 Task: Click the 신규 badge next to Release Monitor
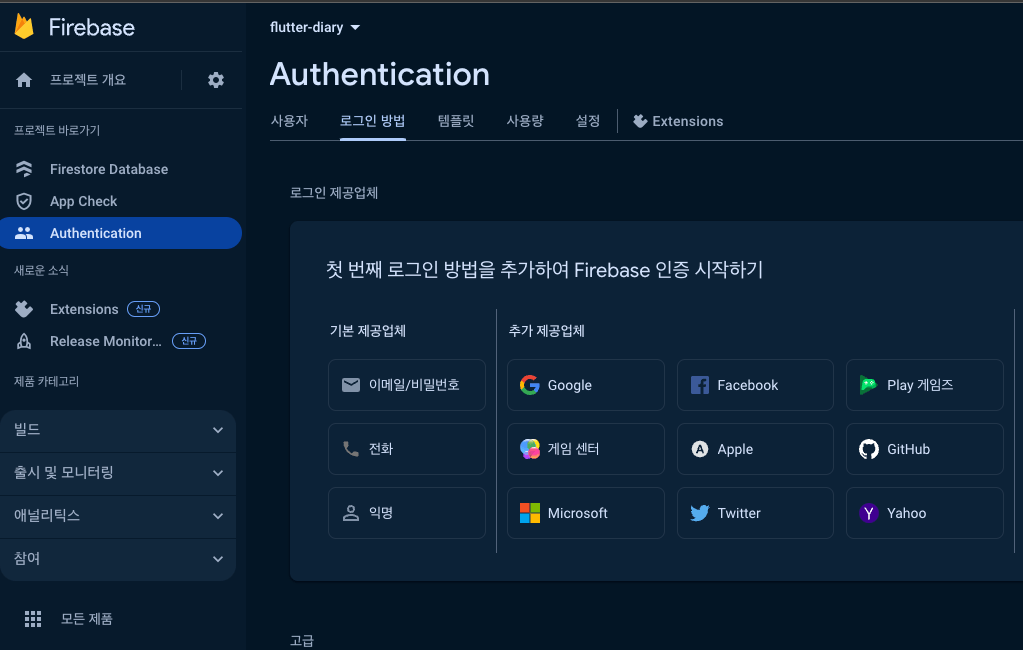coord(189,341)
